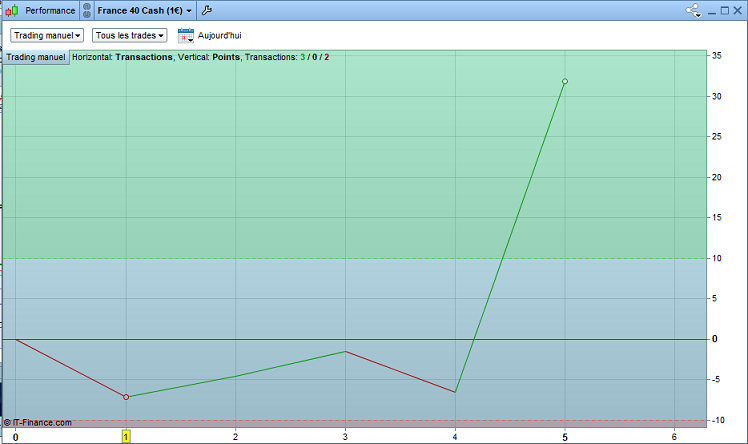The height and width of the screenshot is (444, 748).
Task: Expand the Tous les trades dropdown
Action: (129, 35)
